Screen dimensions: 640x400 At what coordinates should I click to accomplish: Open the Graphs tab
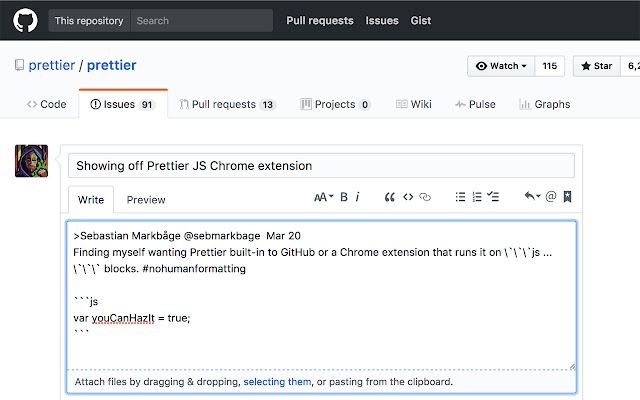[x=544, y=104]
